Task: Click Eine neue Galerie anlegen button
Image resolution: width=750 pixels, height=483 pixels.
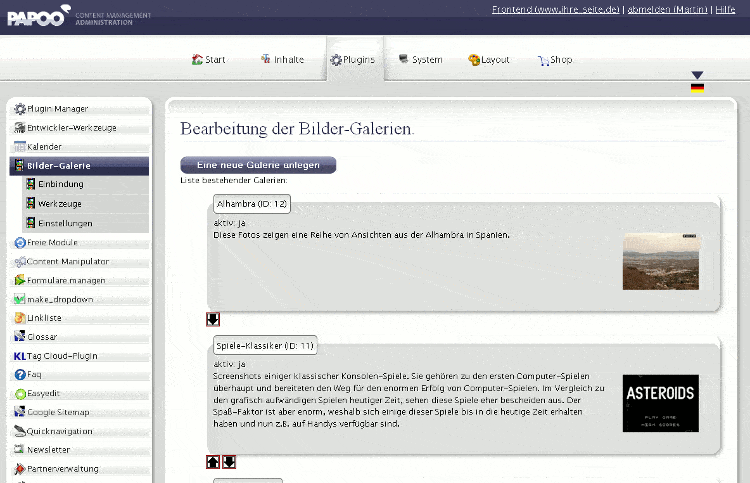Action: pyautogui.click(x=258, y=165)
